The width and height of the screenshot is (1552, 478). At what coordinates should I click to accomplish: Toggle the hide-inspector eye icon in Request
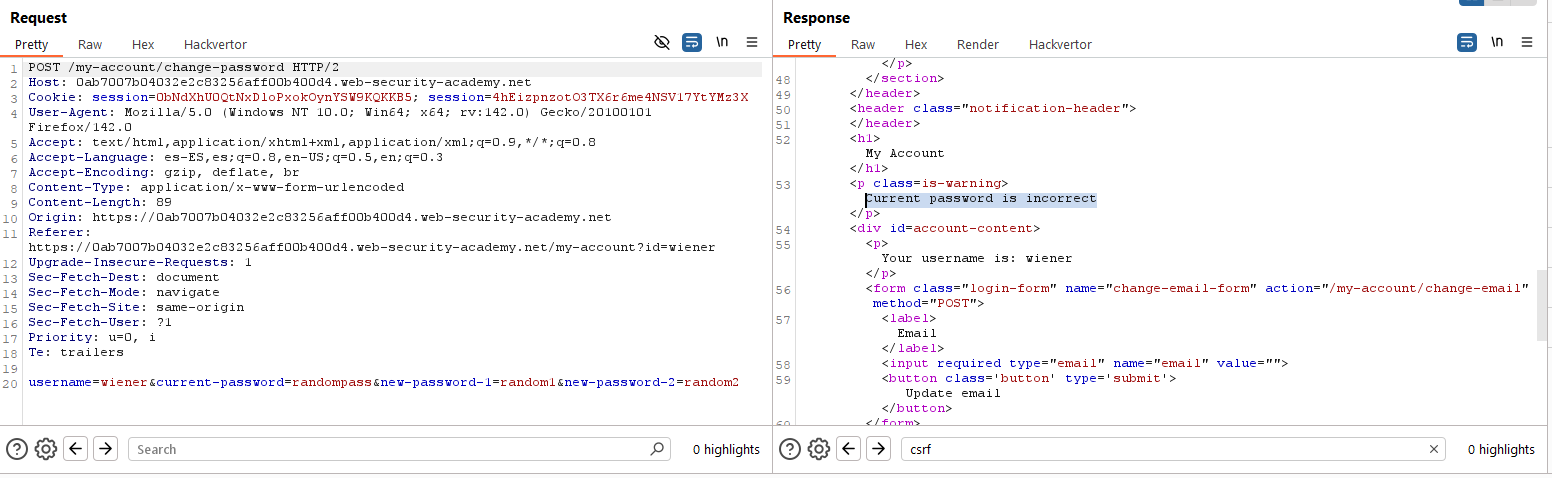click(x=661, y=42)
